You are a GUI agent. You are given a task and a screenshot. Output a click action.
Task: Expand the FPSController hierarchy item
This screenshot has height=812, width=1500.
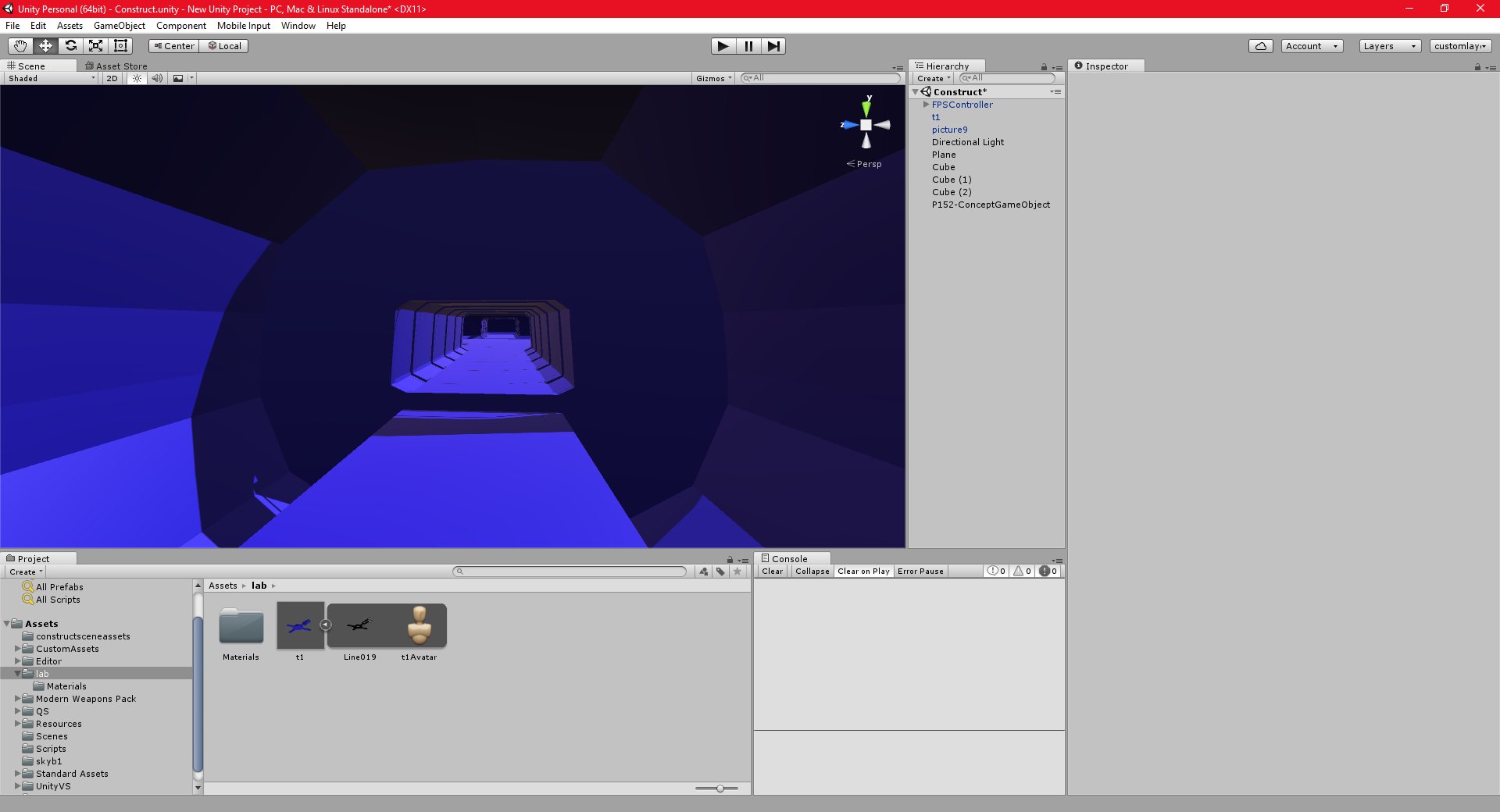(x=926, y=105)
